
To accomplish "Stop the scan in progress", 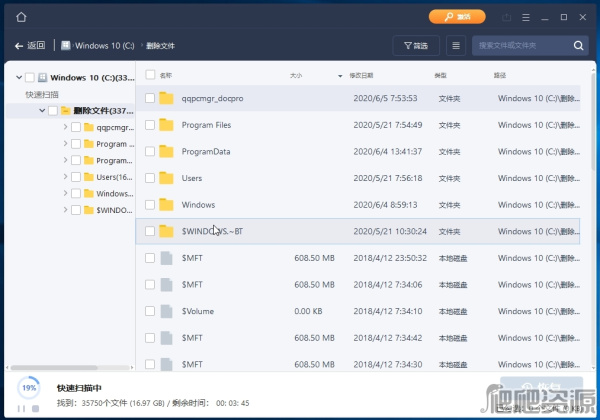I will tap(35, 408).
